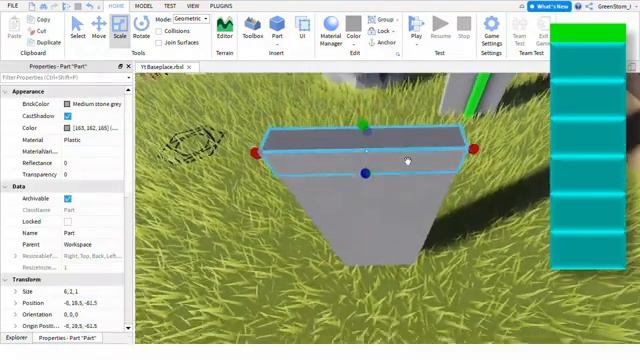Expand the Size property
Screen dimensions: 640x360
(x=15, y=291)
